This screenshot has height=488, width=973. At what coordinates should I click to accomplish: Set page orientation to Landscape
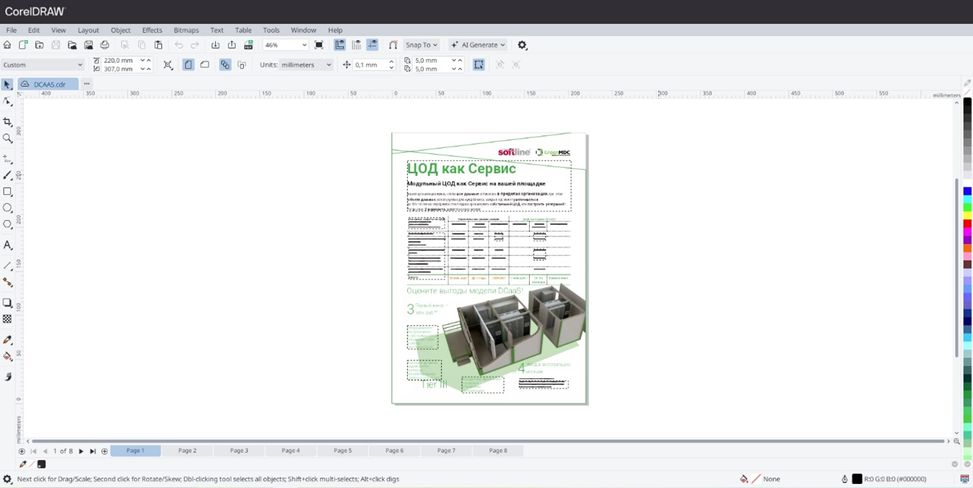[x=204, y=65]
